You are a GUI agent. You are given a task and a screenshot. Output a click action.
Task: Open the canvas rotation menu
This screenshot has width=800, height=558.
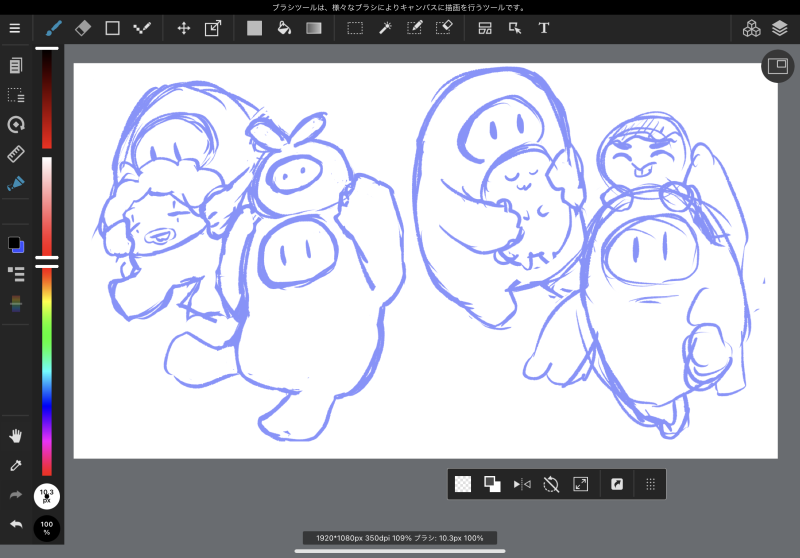[x=16, y=124]
